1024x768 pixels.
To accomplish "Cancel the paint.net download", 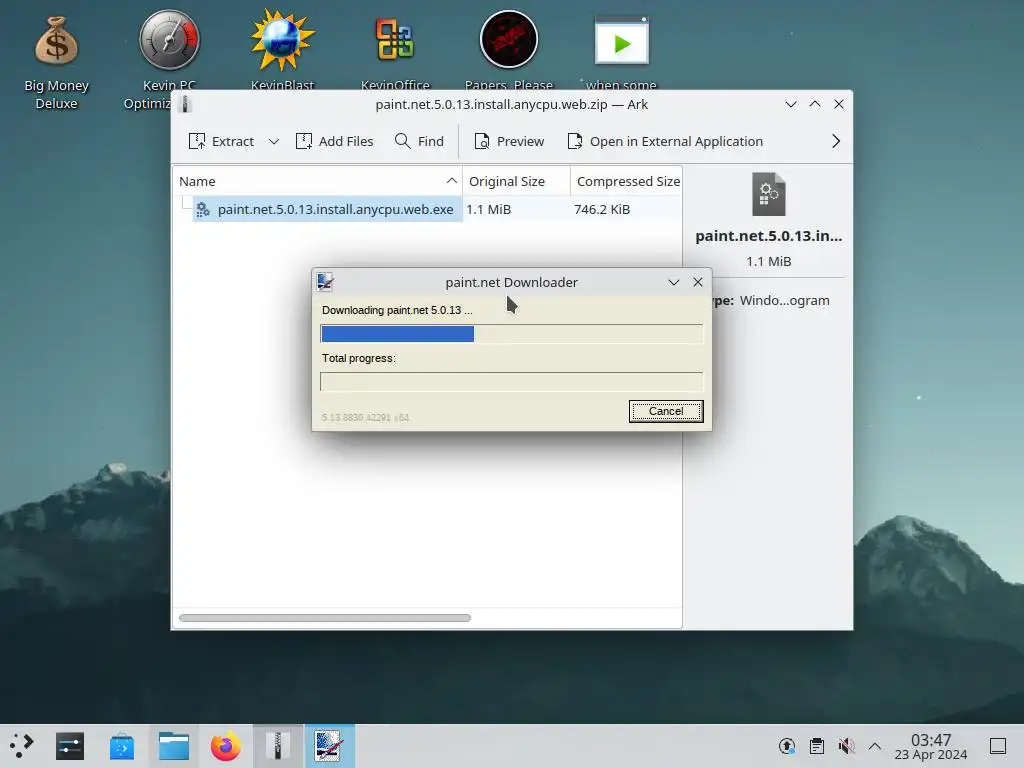I will tap(666, 411).
